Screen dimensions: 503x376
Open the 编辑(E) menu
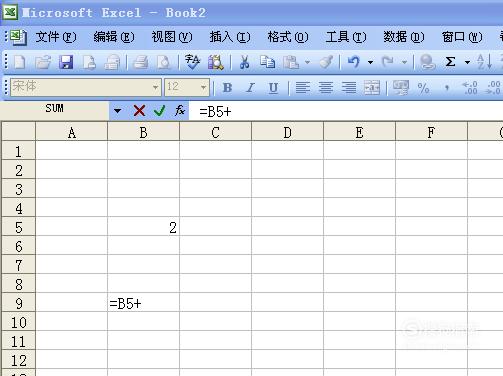[114, 37]
